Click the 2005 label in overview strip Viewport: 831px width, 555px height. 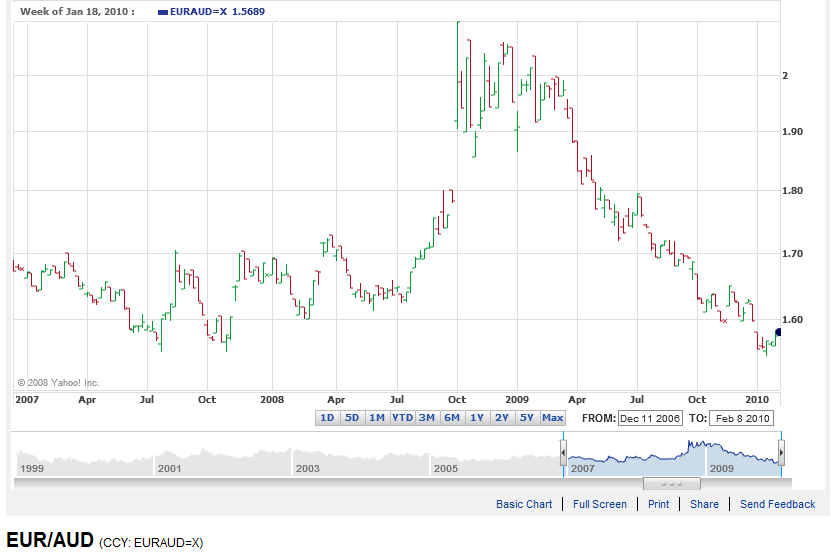[445, 469]
